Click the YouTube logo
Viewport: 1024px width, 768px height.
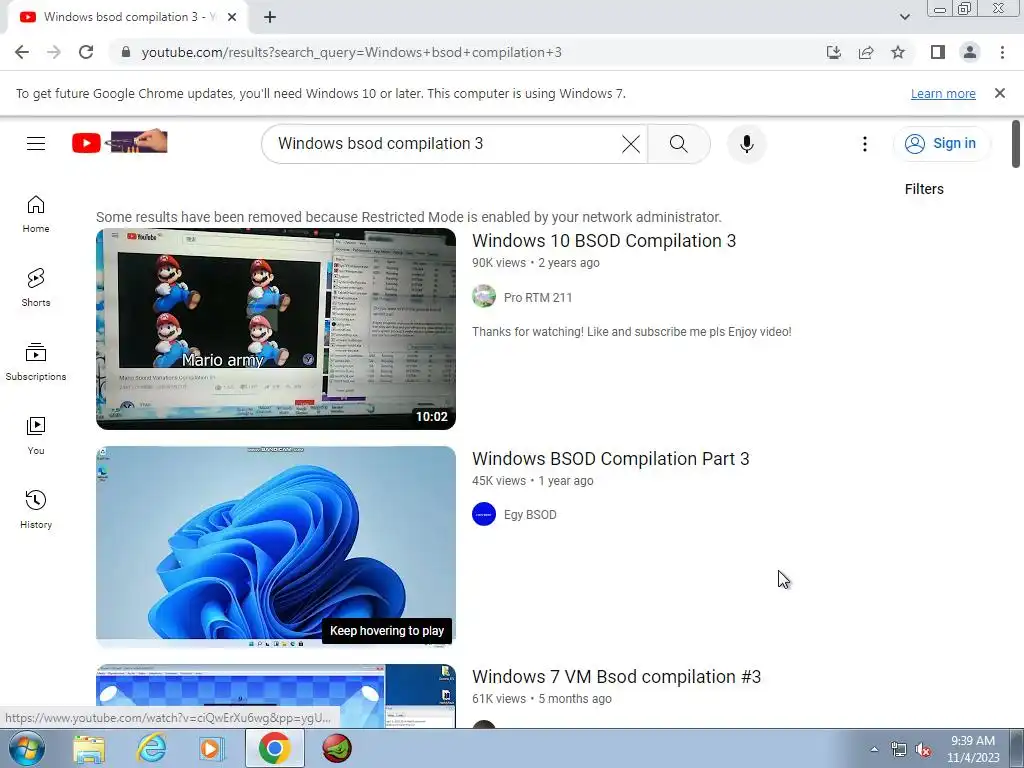(120, 142)
